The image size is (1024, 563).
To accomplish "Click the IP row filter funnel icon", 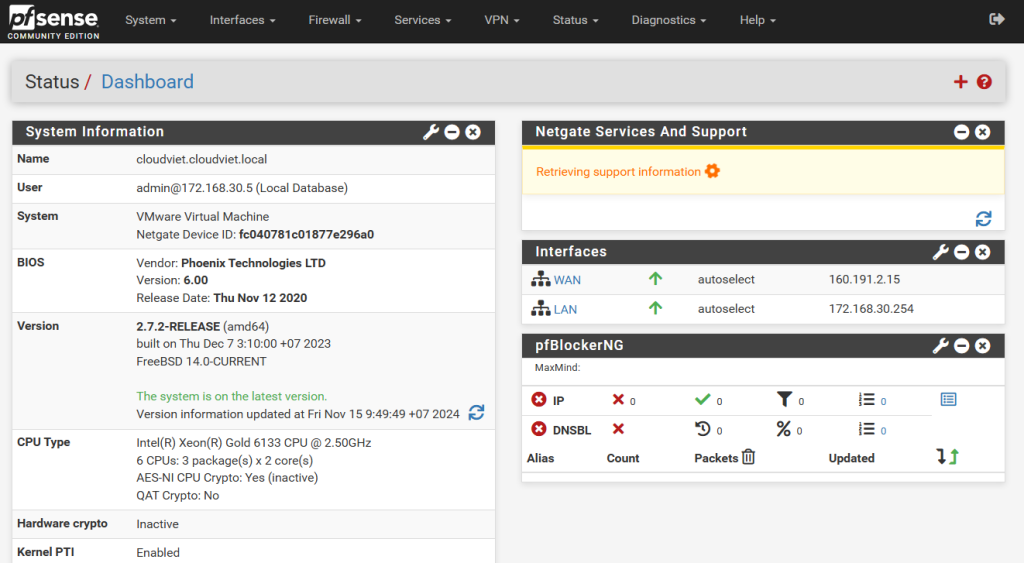I will [x=784, y=399].
